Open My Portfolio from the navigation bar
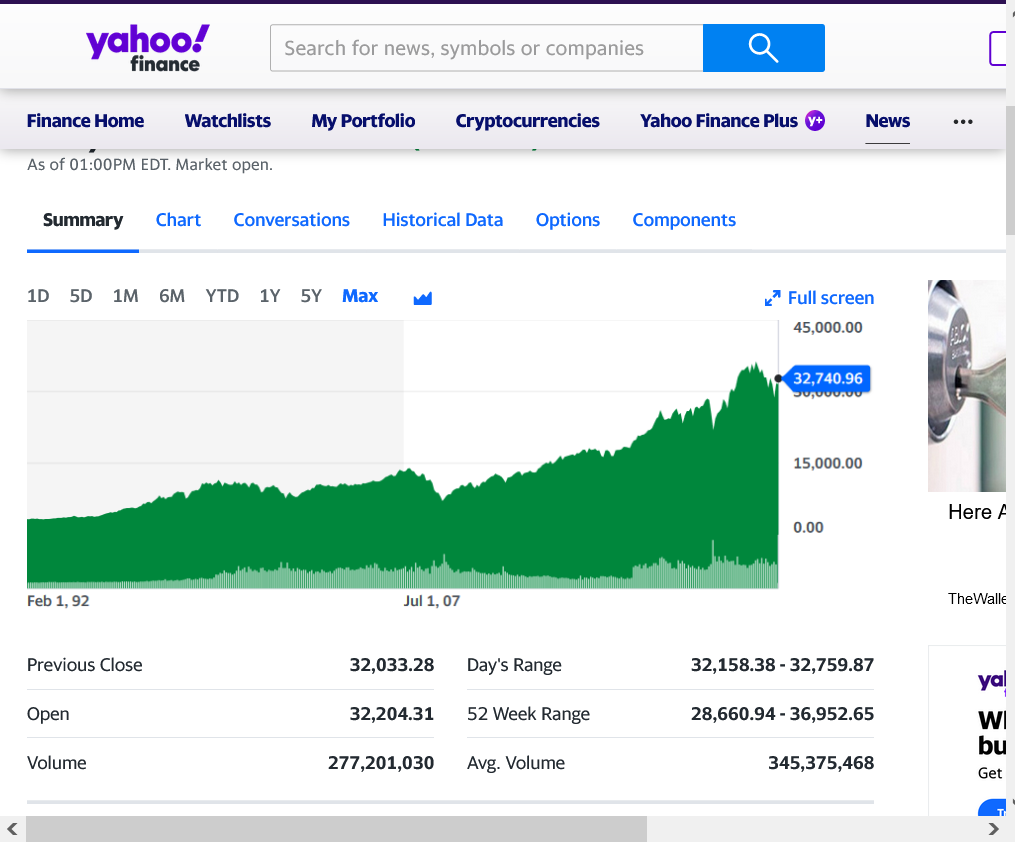1015x849 pixels. tap(363, 121)
